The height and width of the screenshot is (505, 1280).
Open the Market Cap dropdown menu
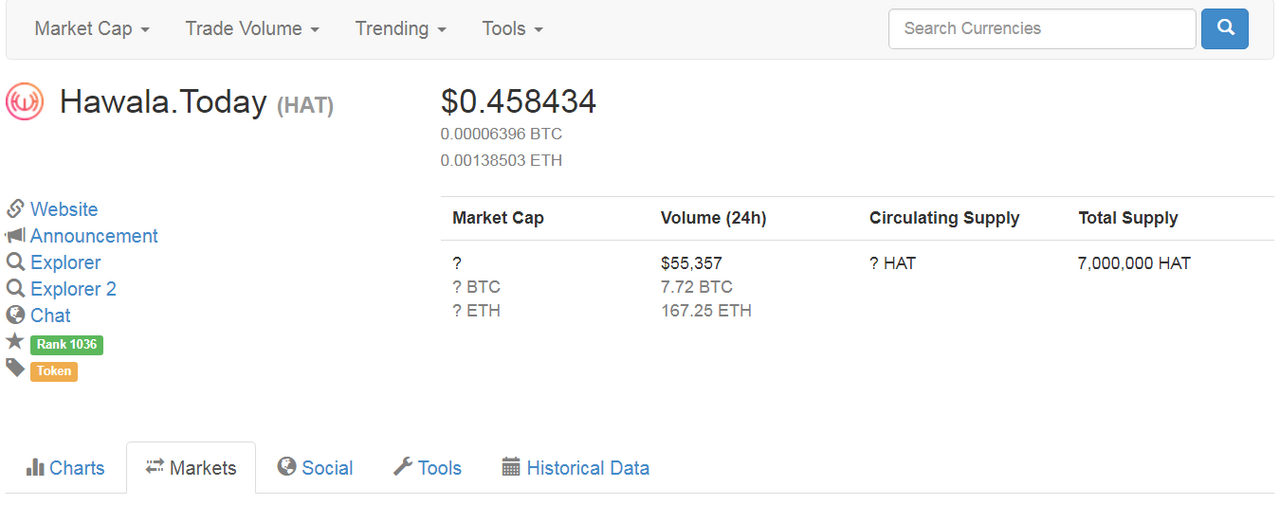[92, 29]
